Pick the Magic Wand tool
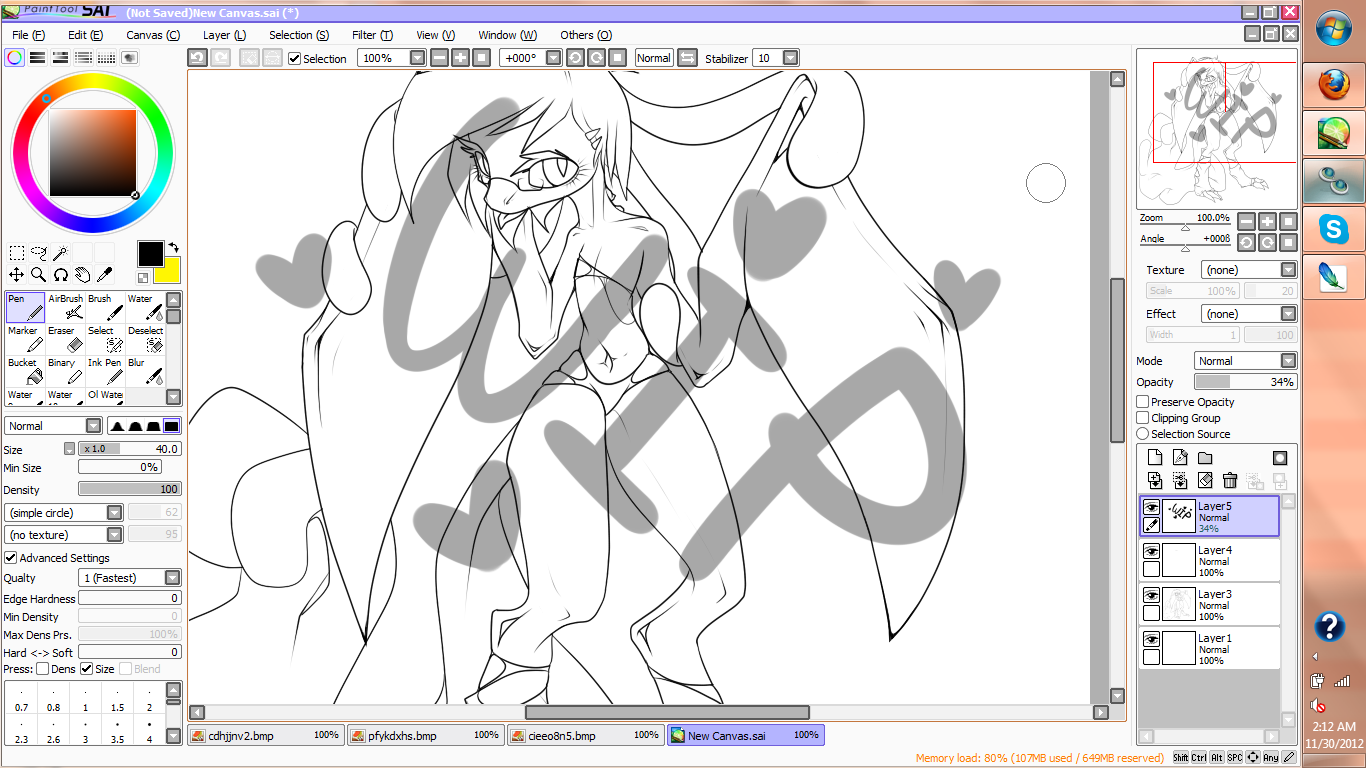The image size is (1366, 768). point(61,253)
